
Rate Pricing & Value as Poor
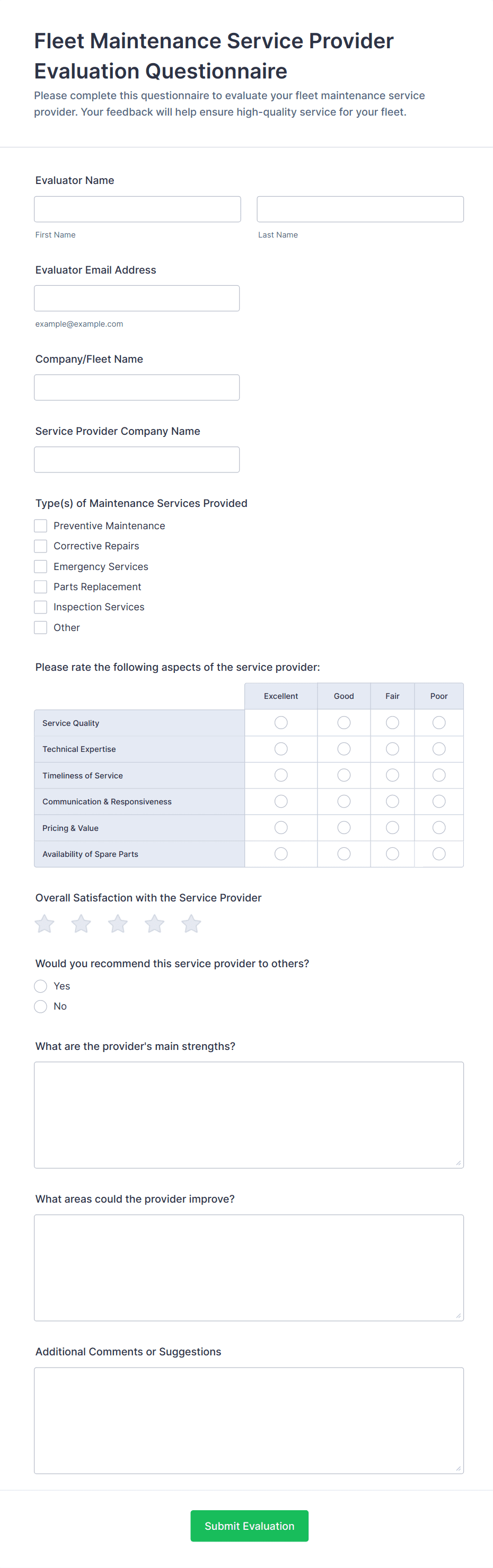[x=439, y=828]
